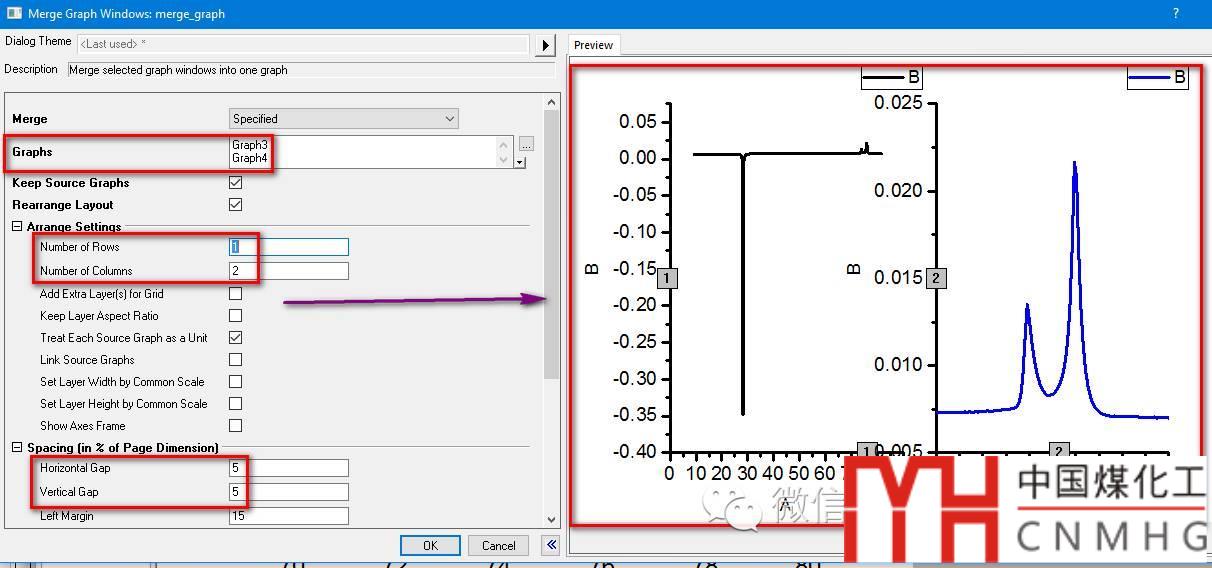
Task: Click the blue B legend in right graph
Action: [x=1157, y=77]
